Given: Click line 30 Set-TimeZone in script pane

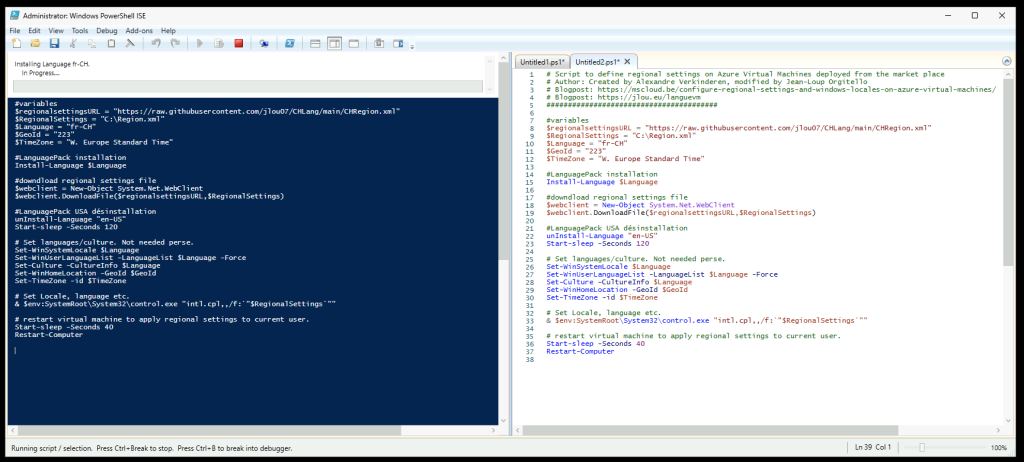Looking at the screenshot, I should tap(602, 297).
